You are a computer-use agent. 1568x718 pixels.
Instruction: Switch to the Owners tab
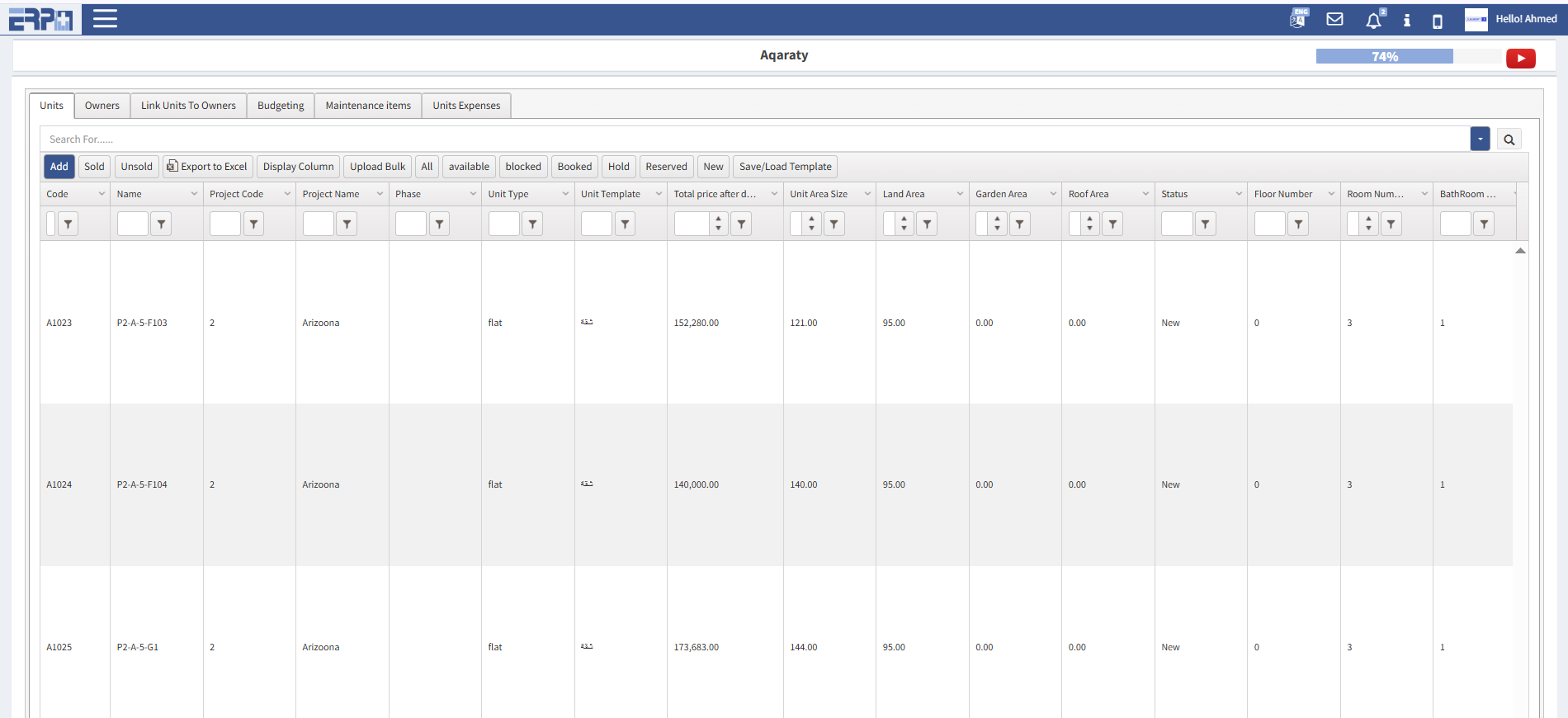click(x=102, y=106)
